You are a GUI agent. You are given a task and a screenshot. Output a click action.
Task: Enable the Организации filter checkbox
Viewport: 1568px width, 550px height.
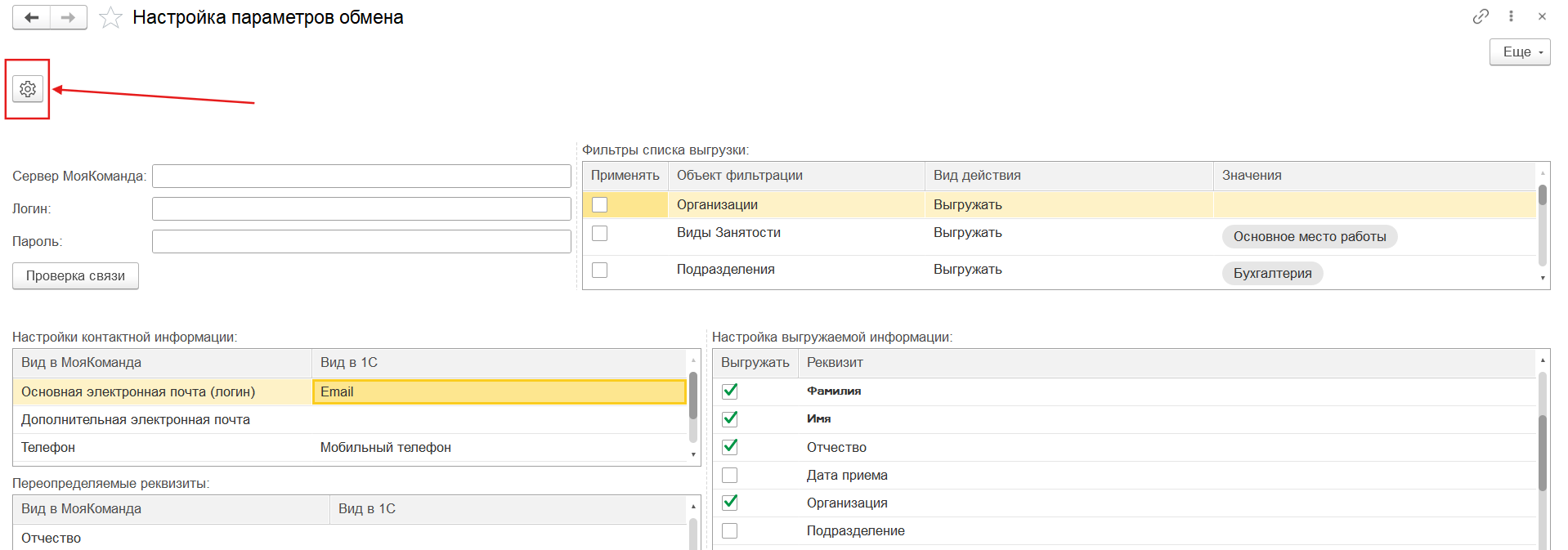tap(599, 204)
